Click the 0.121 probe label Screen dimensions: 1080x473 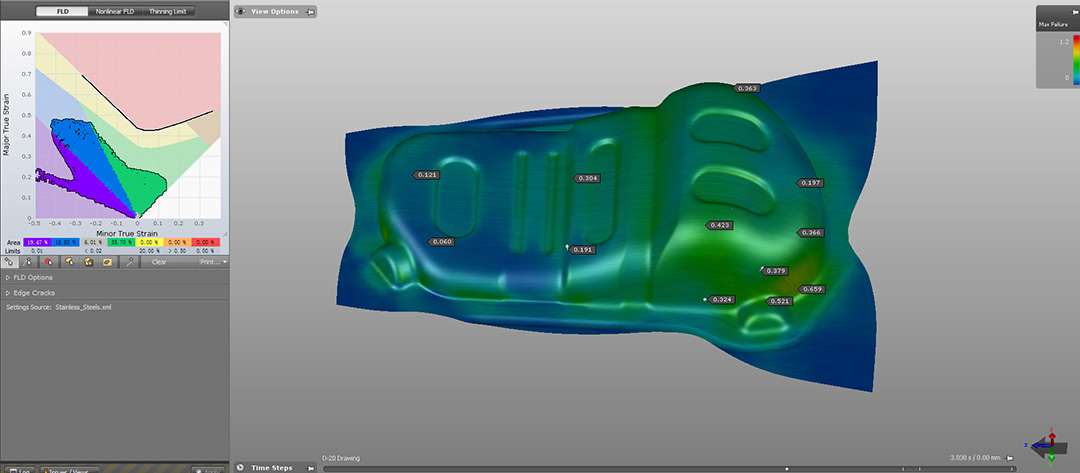click(427, 175)
